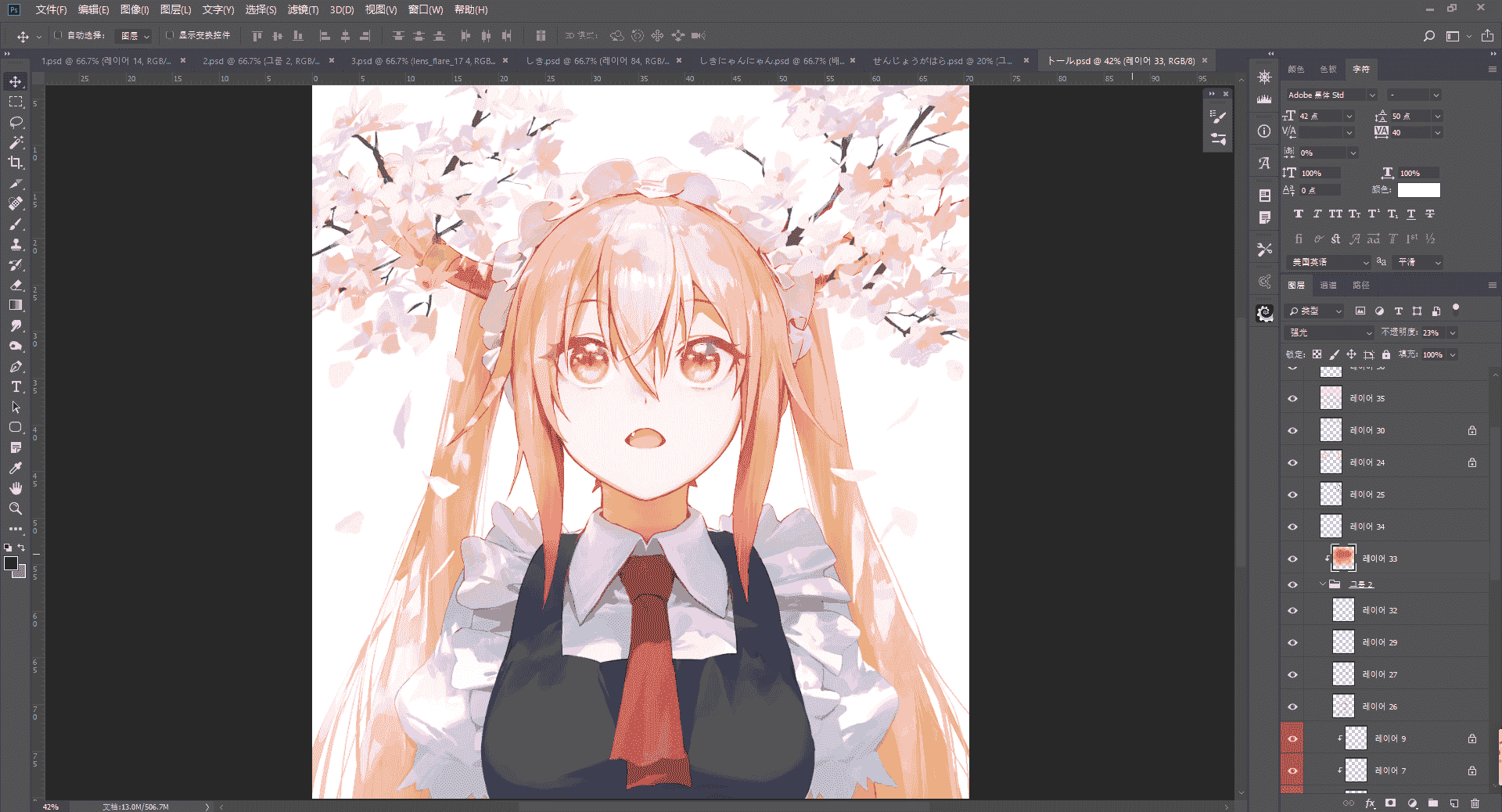Screen dimensions: 1502x812
Task: Switch to the 路径 panel tab
Action: point(1361,285)
